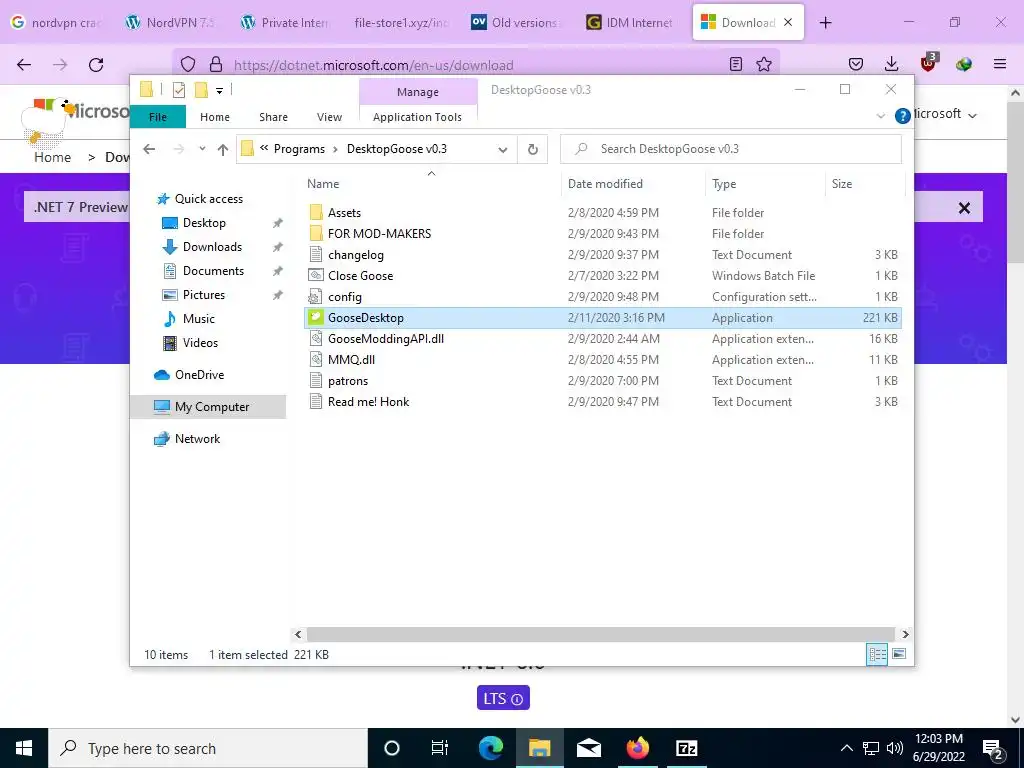Sort files by Date modified column
This screenshot has width=1024, height=768.
pos(605,184)
